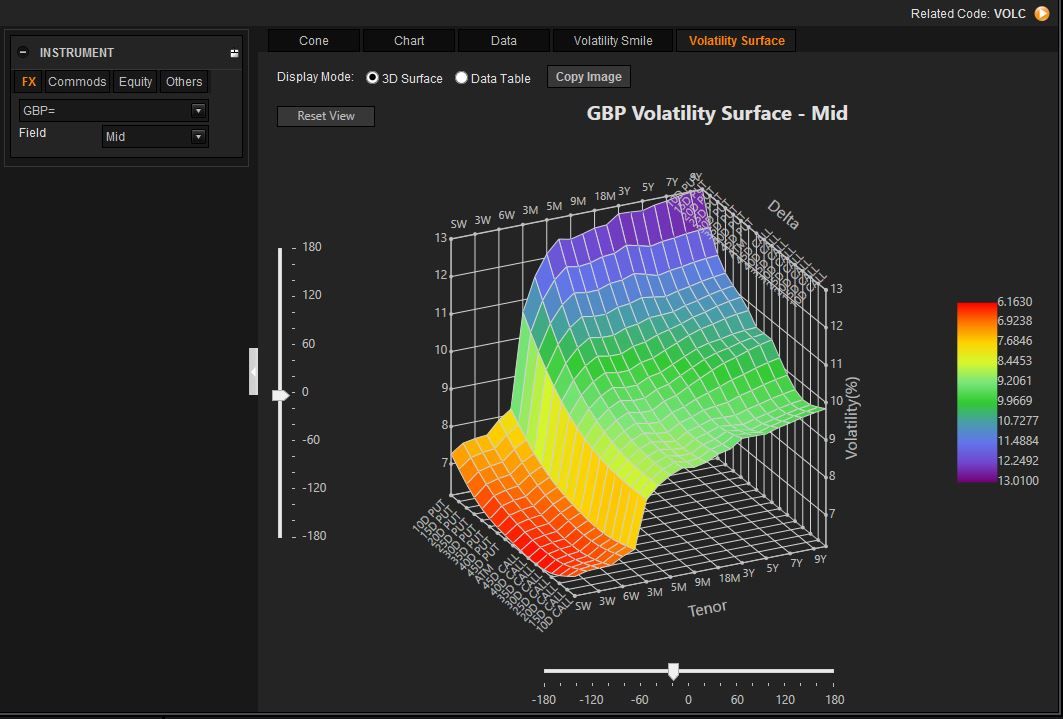Viewport: 1063px width, 719px height.
Task: Click the 'Related Code: VOLC' text
Action: [x=968, y=14]
